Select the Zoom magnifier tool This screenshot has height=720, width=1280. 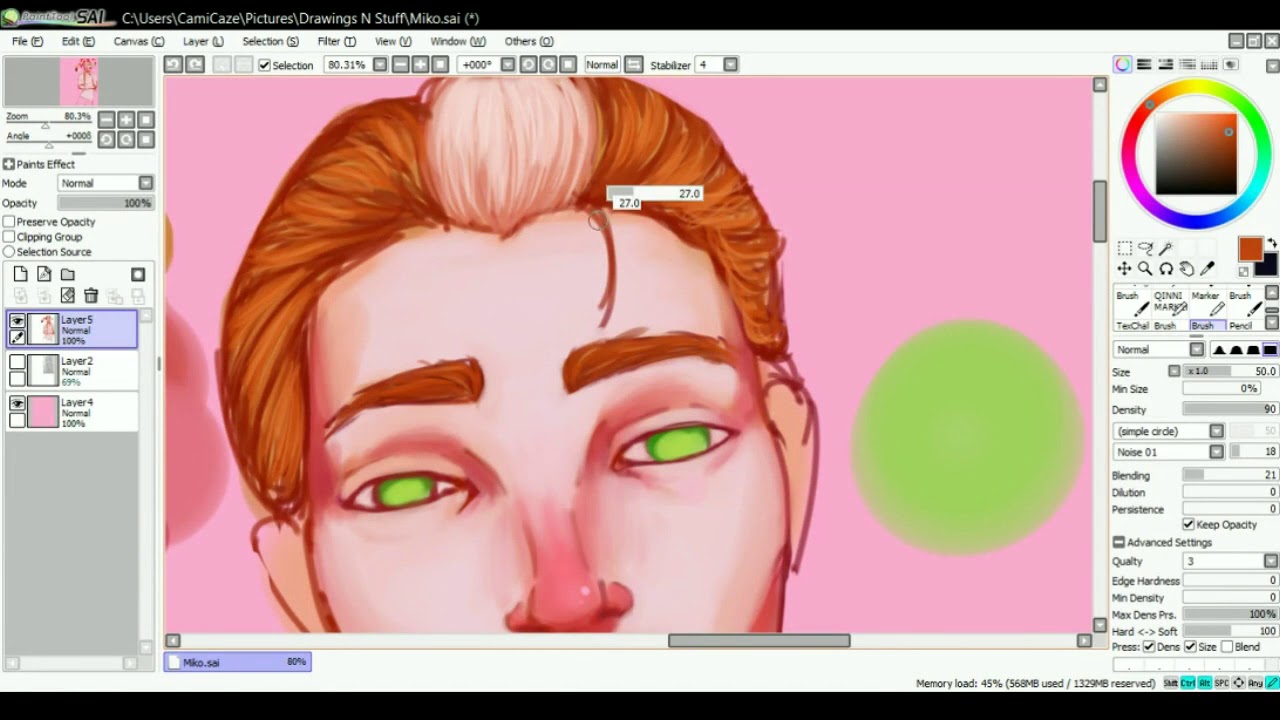pyautogui.click(x=1146, y=269)
